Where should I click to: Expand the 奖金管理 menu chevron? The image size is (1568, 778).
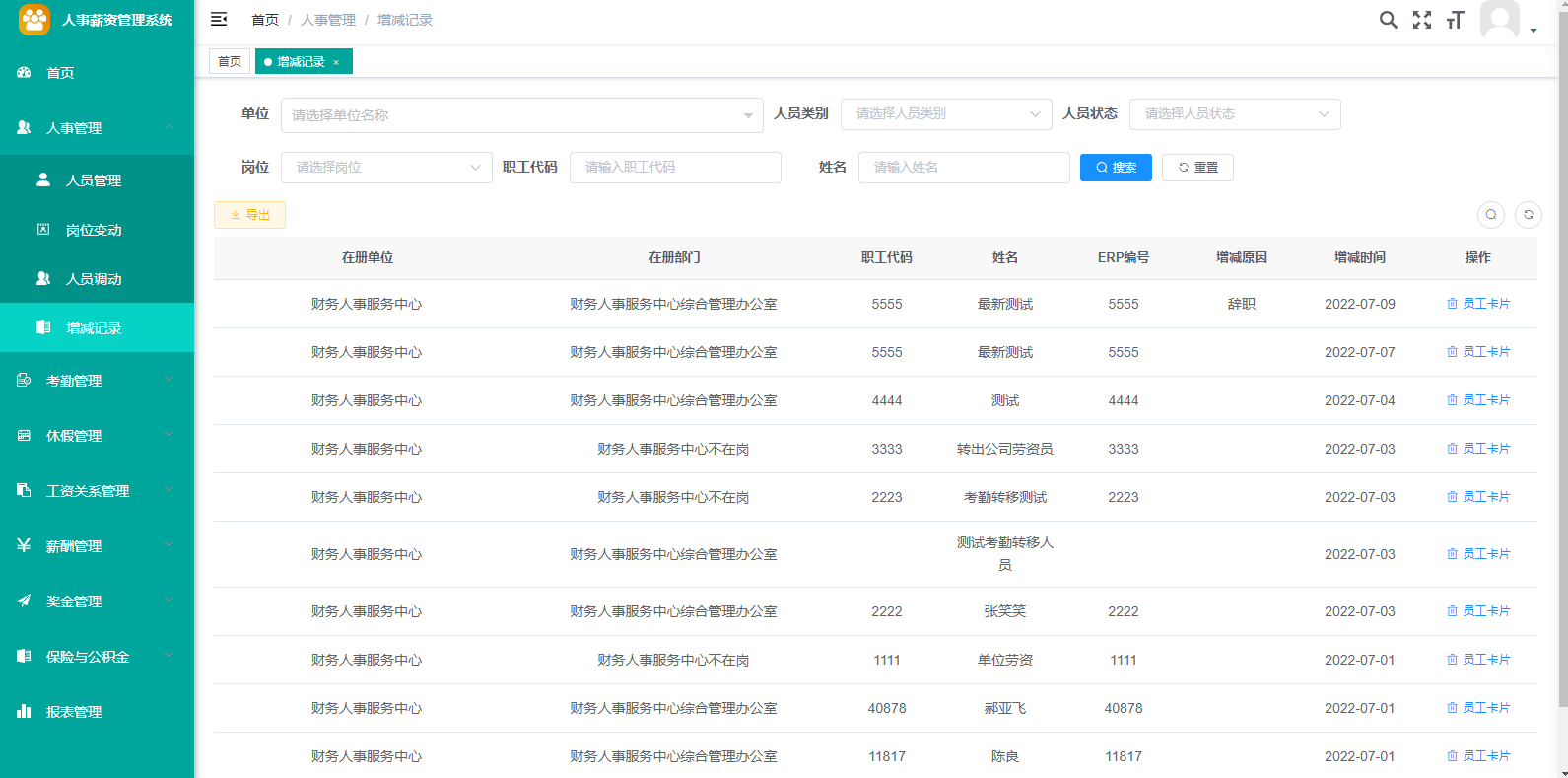click(x=169, y=601)
